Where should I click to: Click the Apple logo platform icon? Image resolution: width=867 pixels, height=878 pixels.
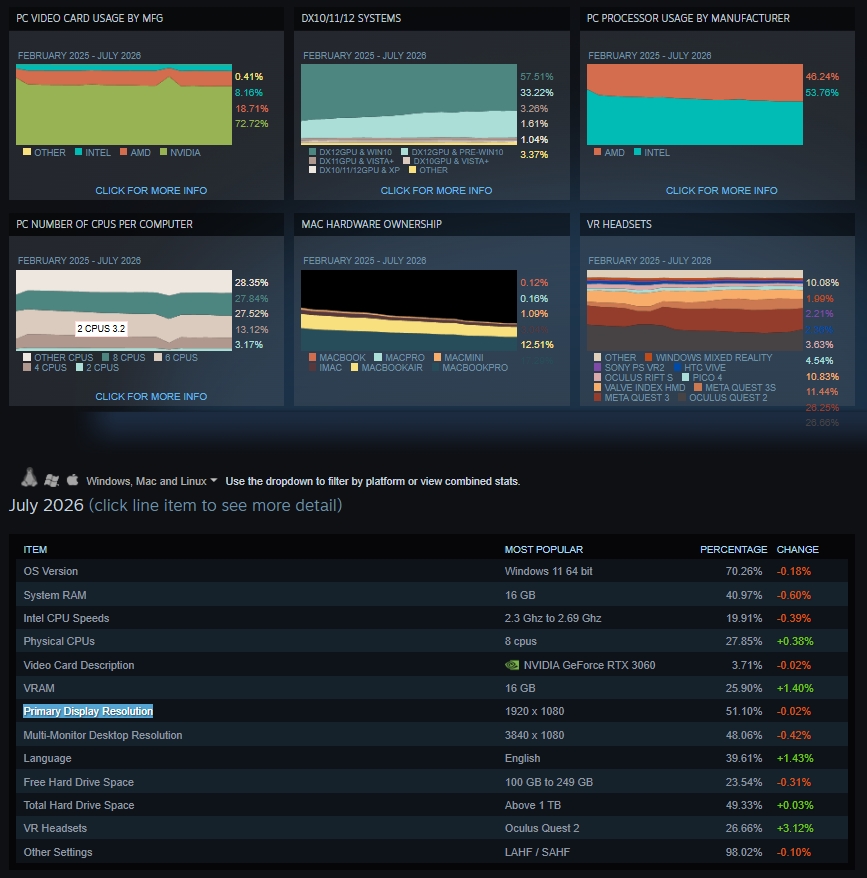click(x=72, y=480)
